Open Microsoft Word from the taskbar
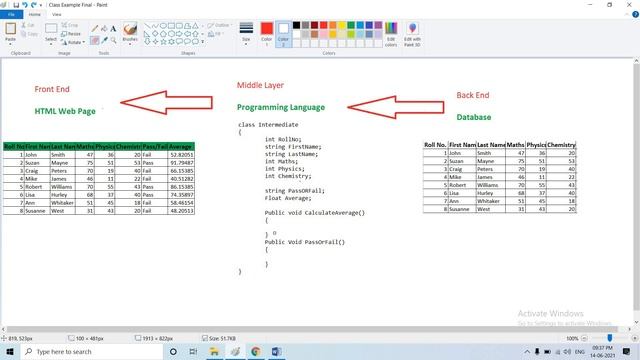The width and height of the screenshot is (640, 360). point(276,352)
